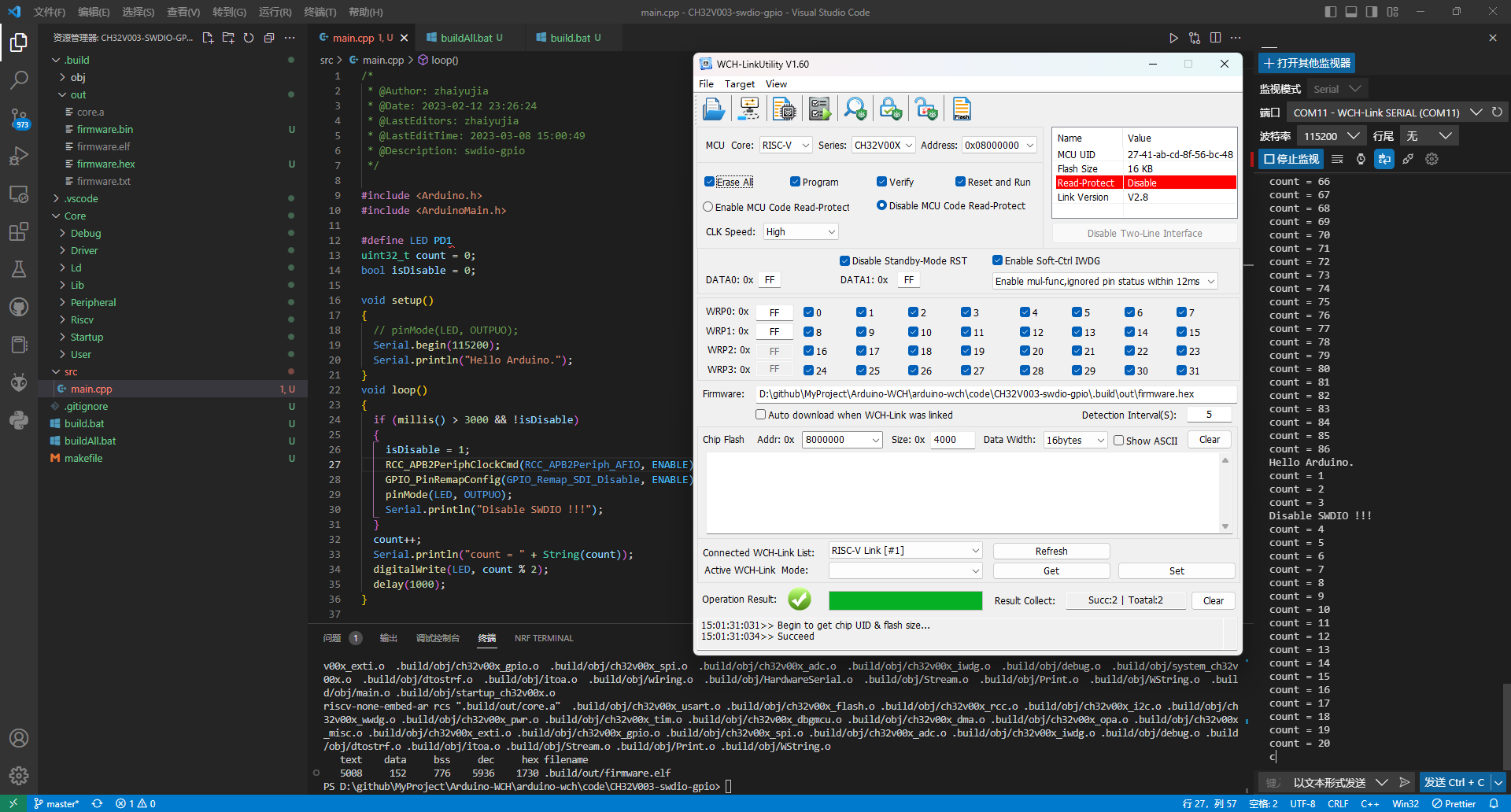This screenshot has height=812, width=1511.
Task: Click the clear output icon in serial monitor
Action: click(x=1337, y=159)
